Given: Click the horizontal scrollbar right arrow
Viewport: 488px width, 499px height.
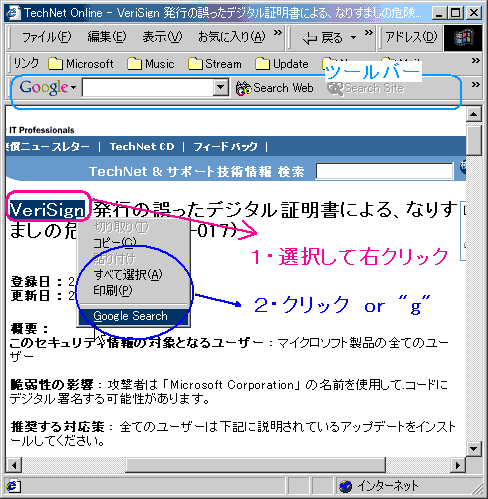Looking at the screenshot, I should pos(458,465).
